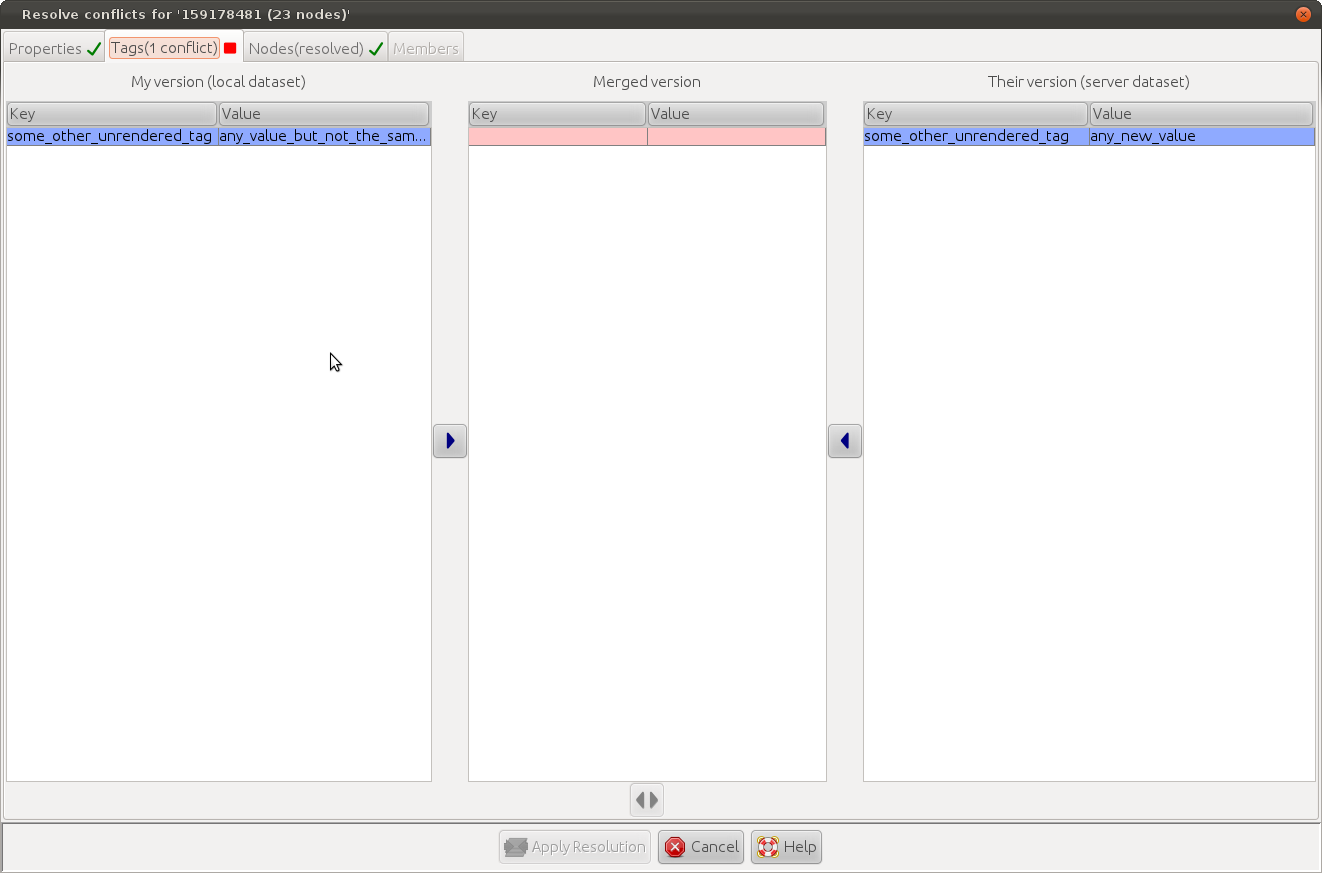Close the Resolve conflicts dialog window
This screenshot has height=873, width=1322.
pyautogui.click(x=1303, y=15)
